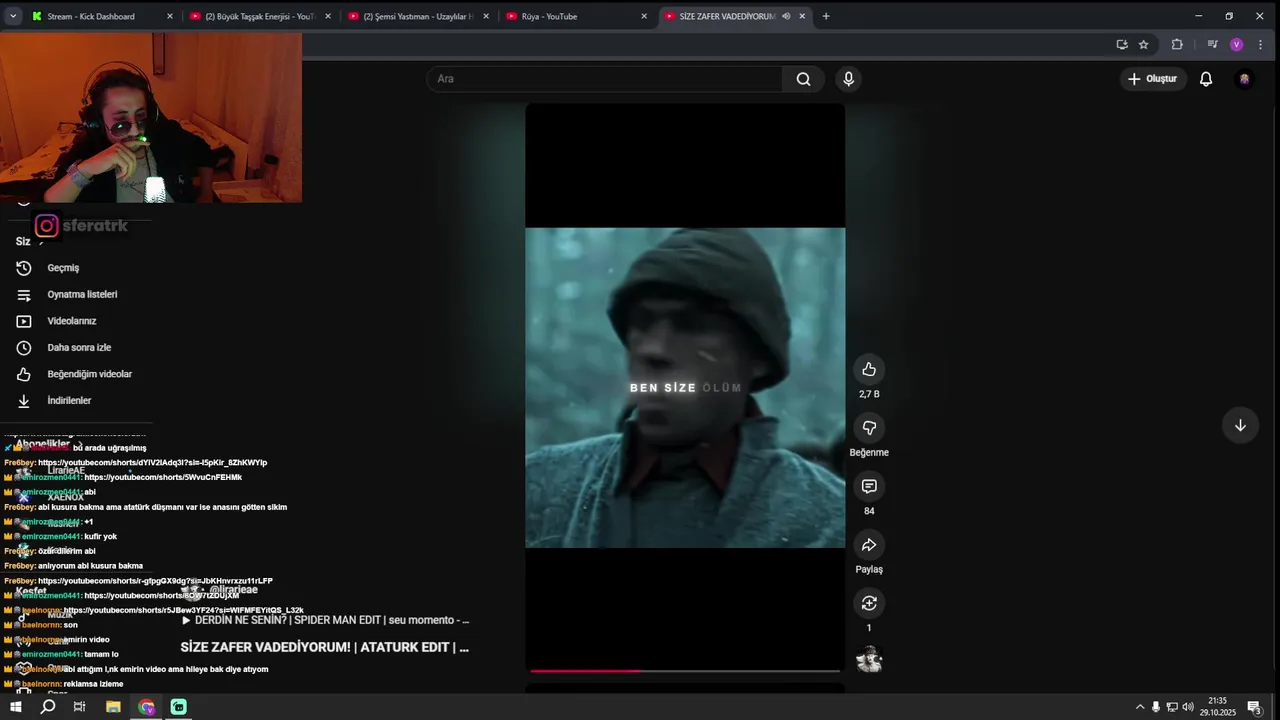Mute audio on SİZE ZAFER tab speaker
1280x720 pixels.
(786, 16)
